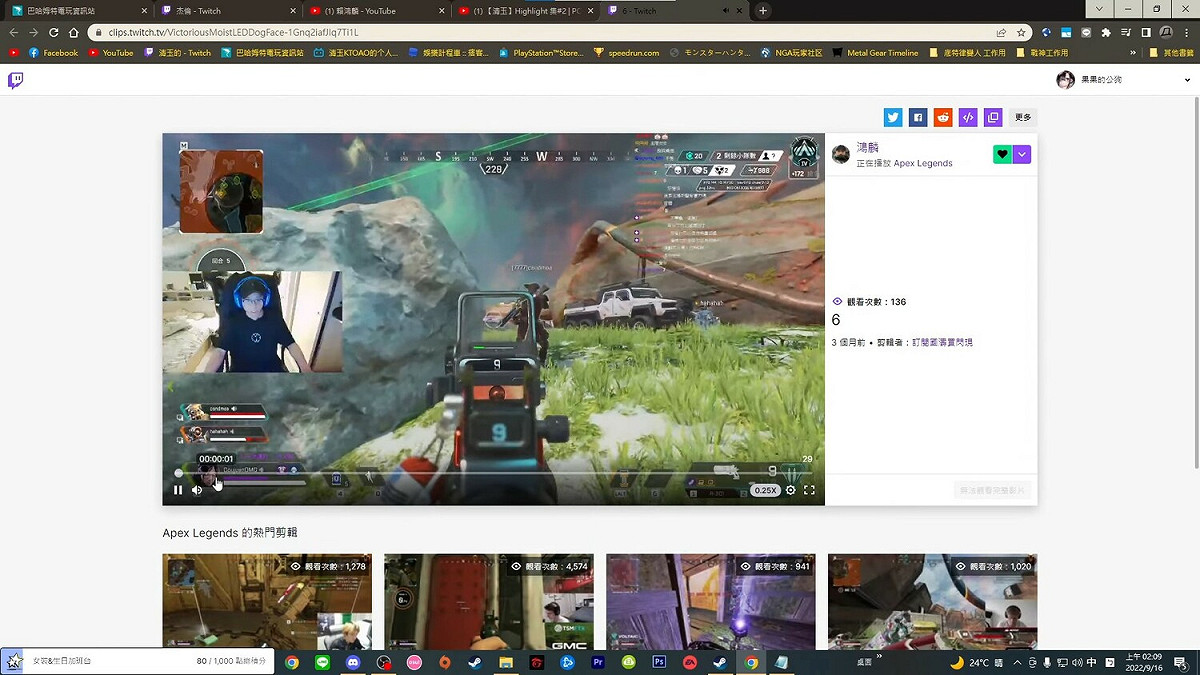Click the browser home button
Image resolution: width=1200 pixels, height=675 pixels.
pyautogui.click(x=73, y=32)
